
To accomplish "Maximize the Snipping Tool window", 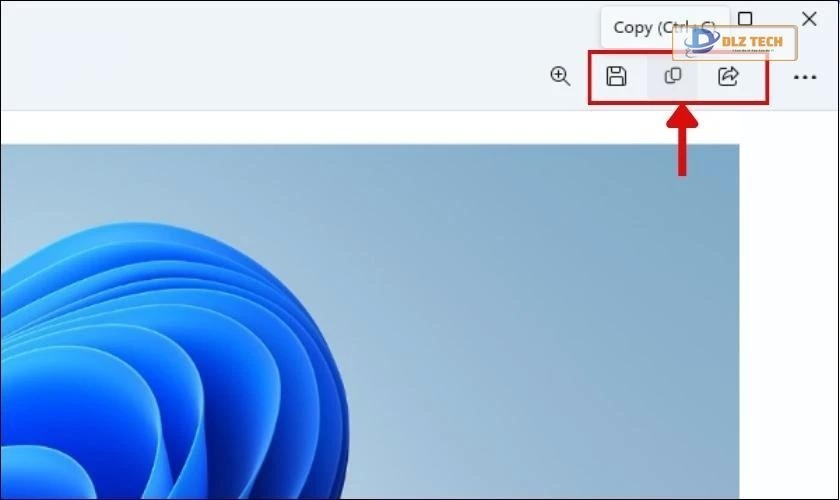I will tap(745, 19).
